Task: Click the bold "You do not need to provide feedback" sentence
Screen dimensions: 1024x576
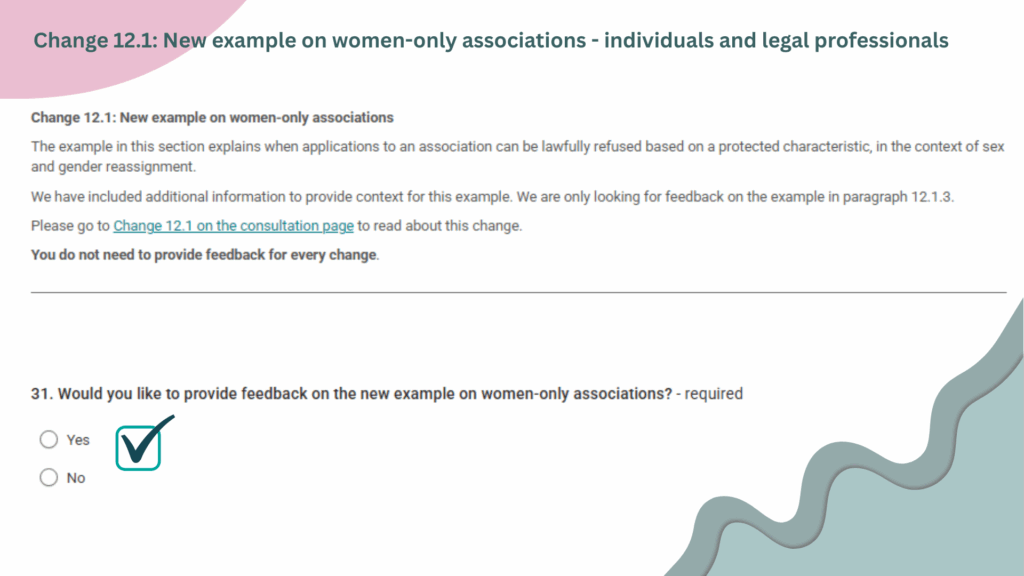Action: (204, 255)
